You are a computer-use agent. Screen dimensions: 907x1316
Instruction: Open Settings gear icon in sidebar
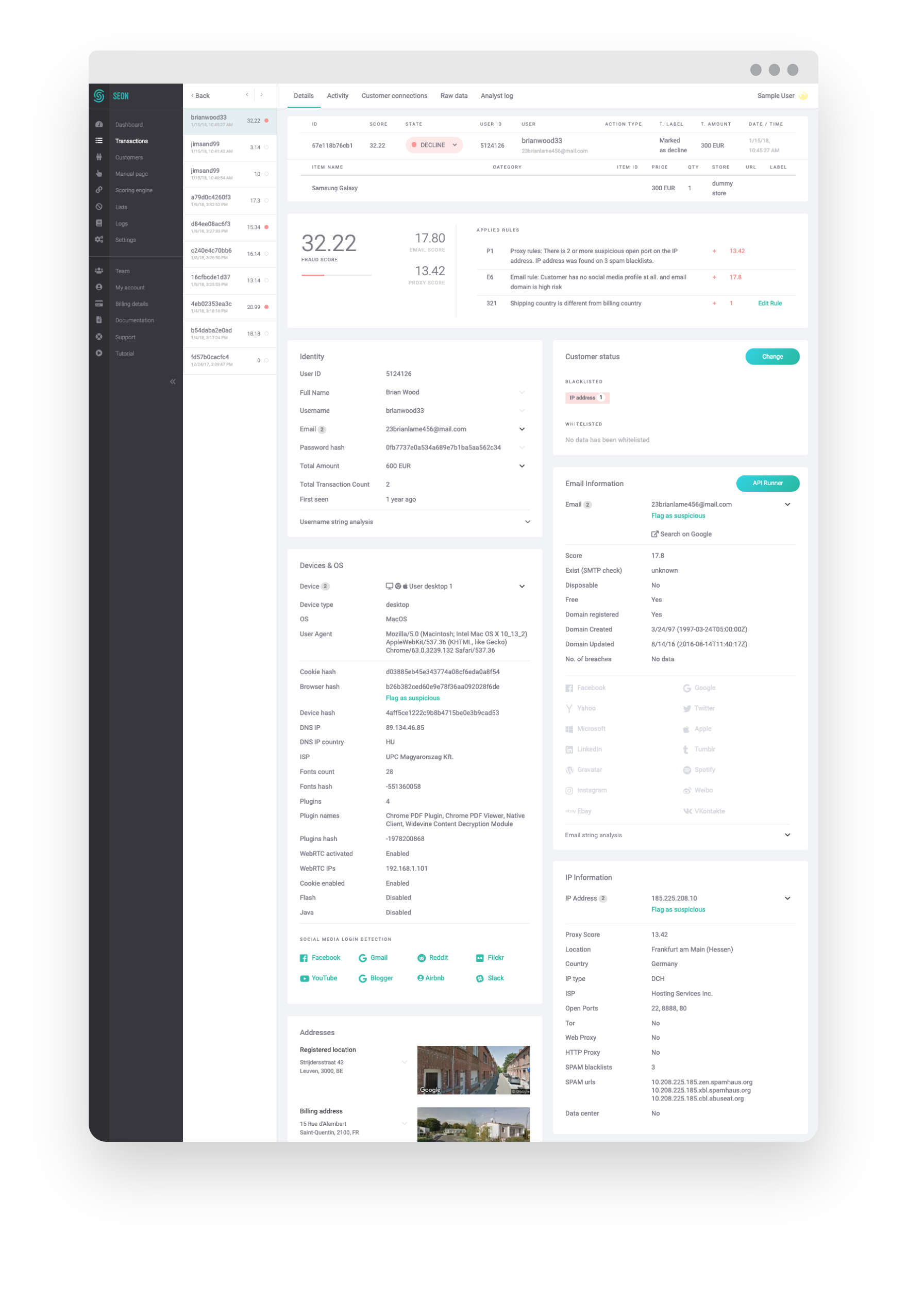click(99, 240)
